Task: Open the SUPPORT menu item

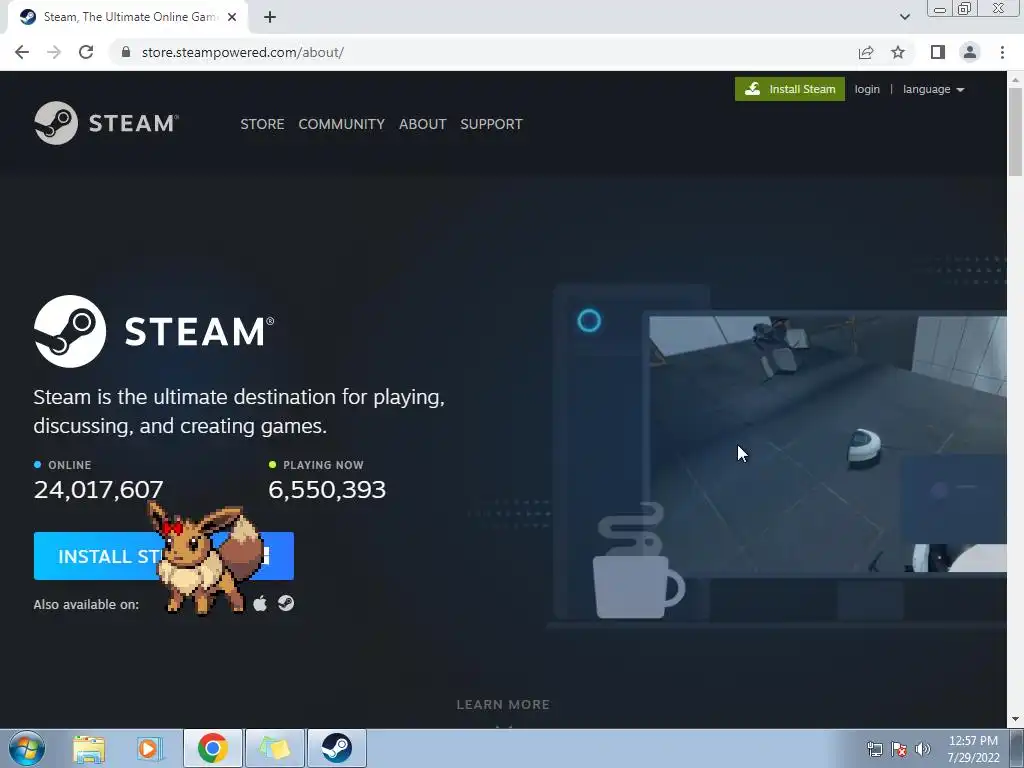Action: (491, 124)
